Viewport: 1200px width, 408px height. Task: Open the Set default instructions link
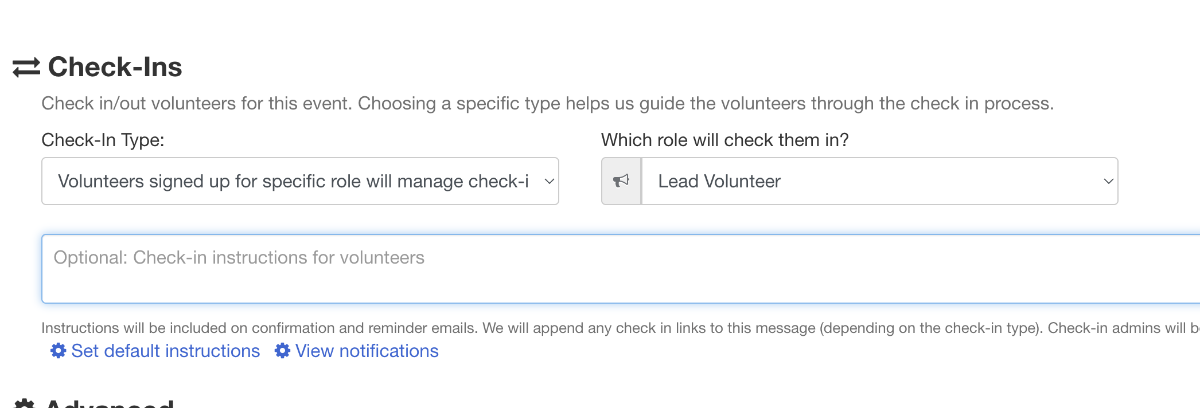click(x=165, y=351)
